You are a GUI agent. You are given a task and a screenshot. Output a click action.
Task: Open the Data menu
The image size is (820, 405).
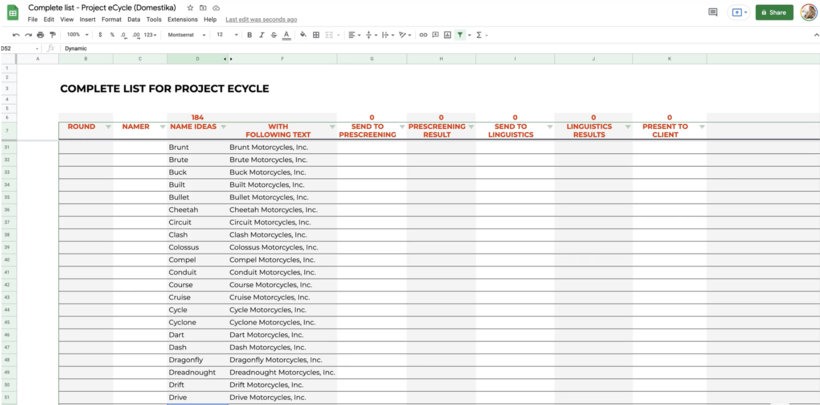point(133,19)
